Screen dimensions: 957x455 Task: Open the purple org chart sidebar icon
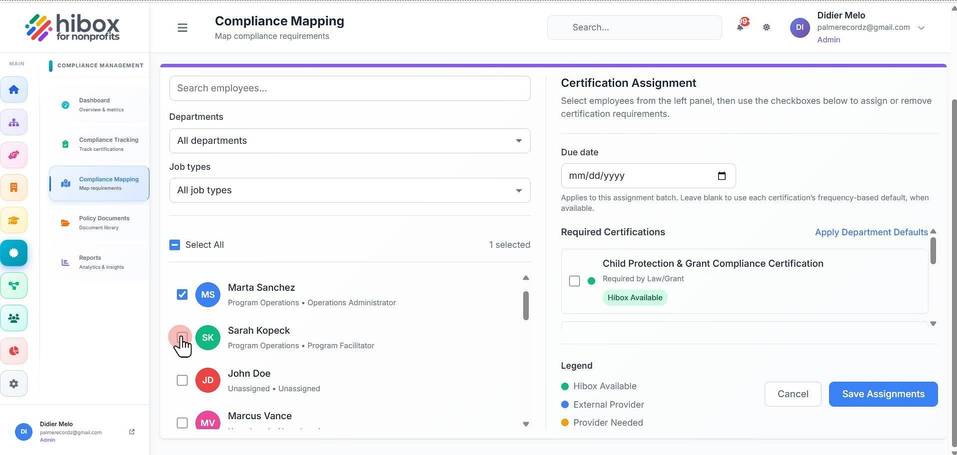pos(13,122)
